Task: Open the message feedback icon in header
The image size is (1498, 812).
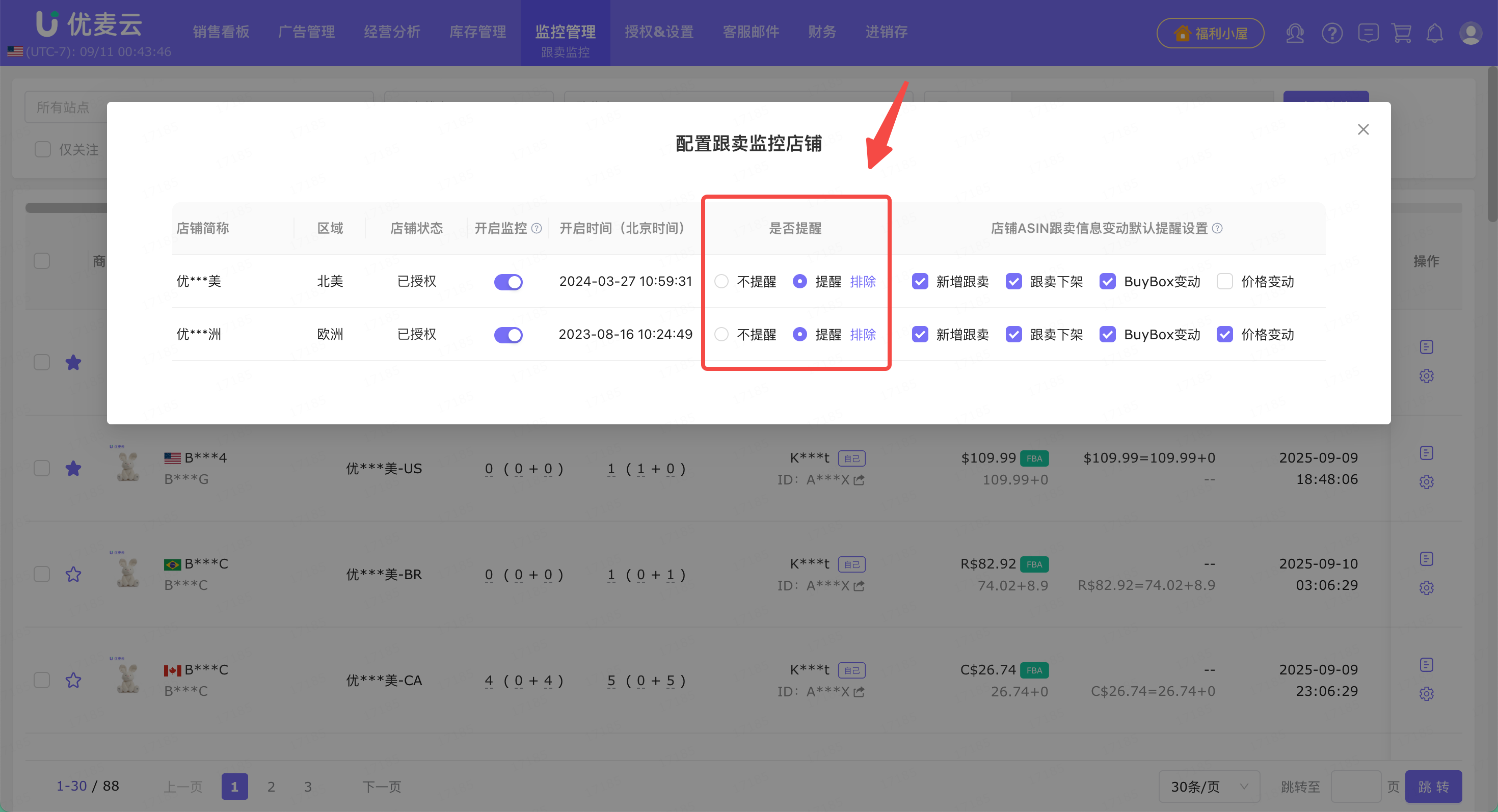Action: tap(1368, 33)
